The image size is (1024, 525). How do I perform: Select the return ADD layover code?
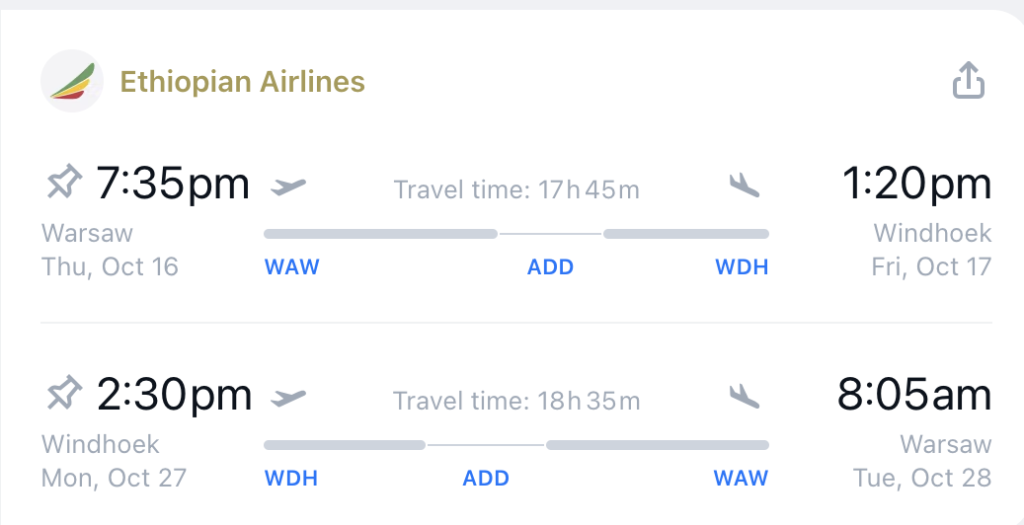click(486, 478)
